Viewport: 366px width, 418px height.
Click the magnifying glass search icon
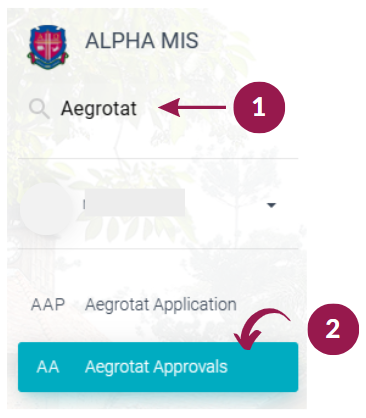pyautogui.click(x=39, y=109)
